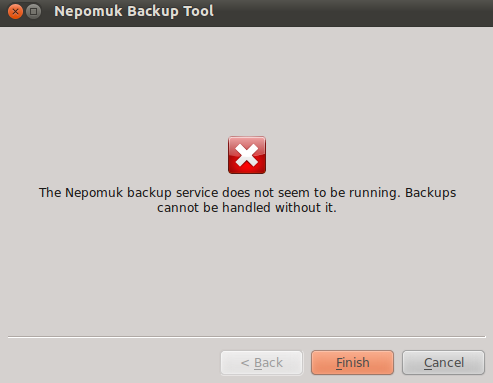Click the blank area below the error message

click(x=247, y=273)
